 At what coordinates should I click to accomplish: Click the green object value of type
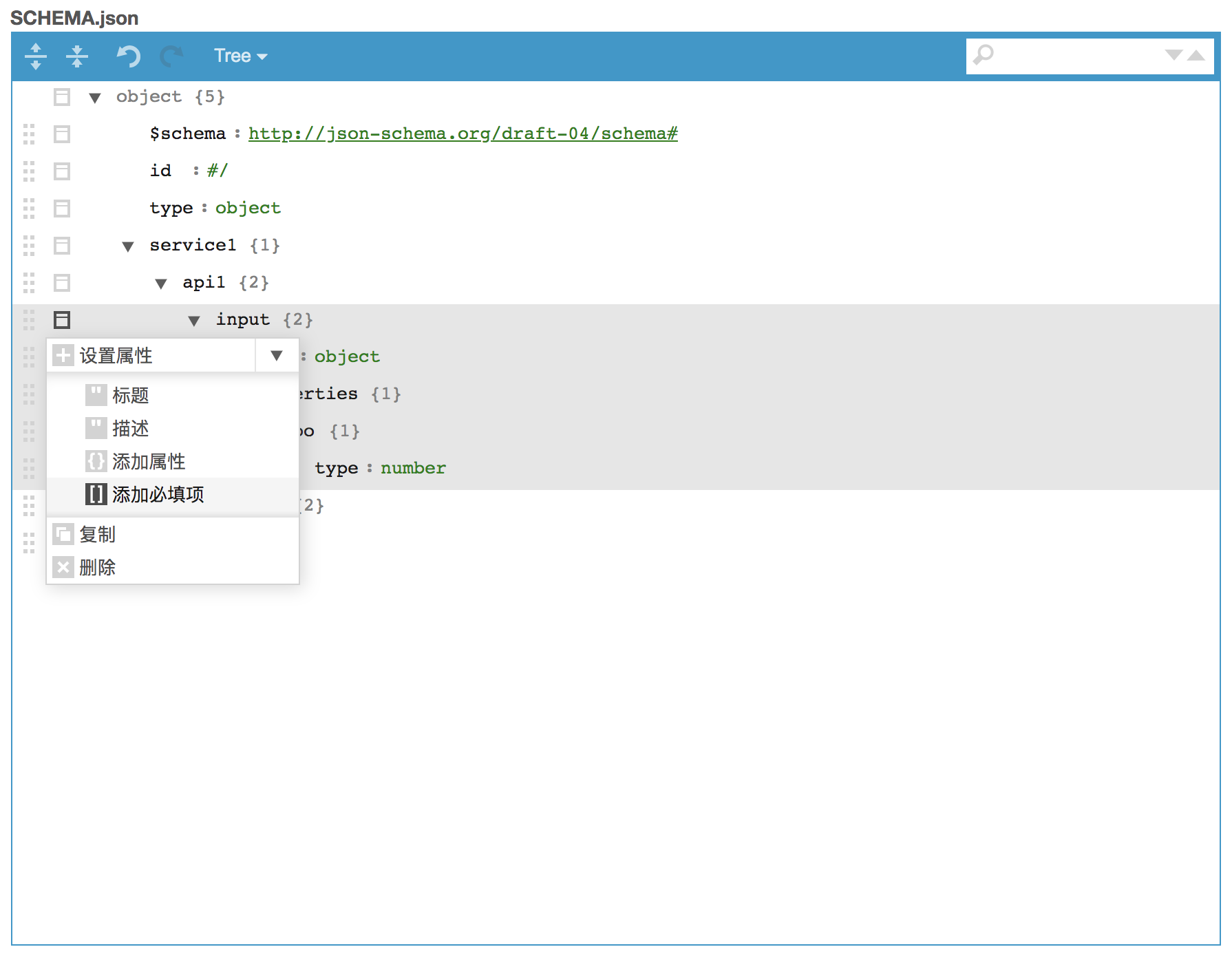248,208
